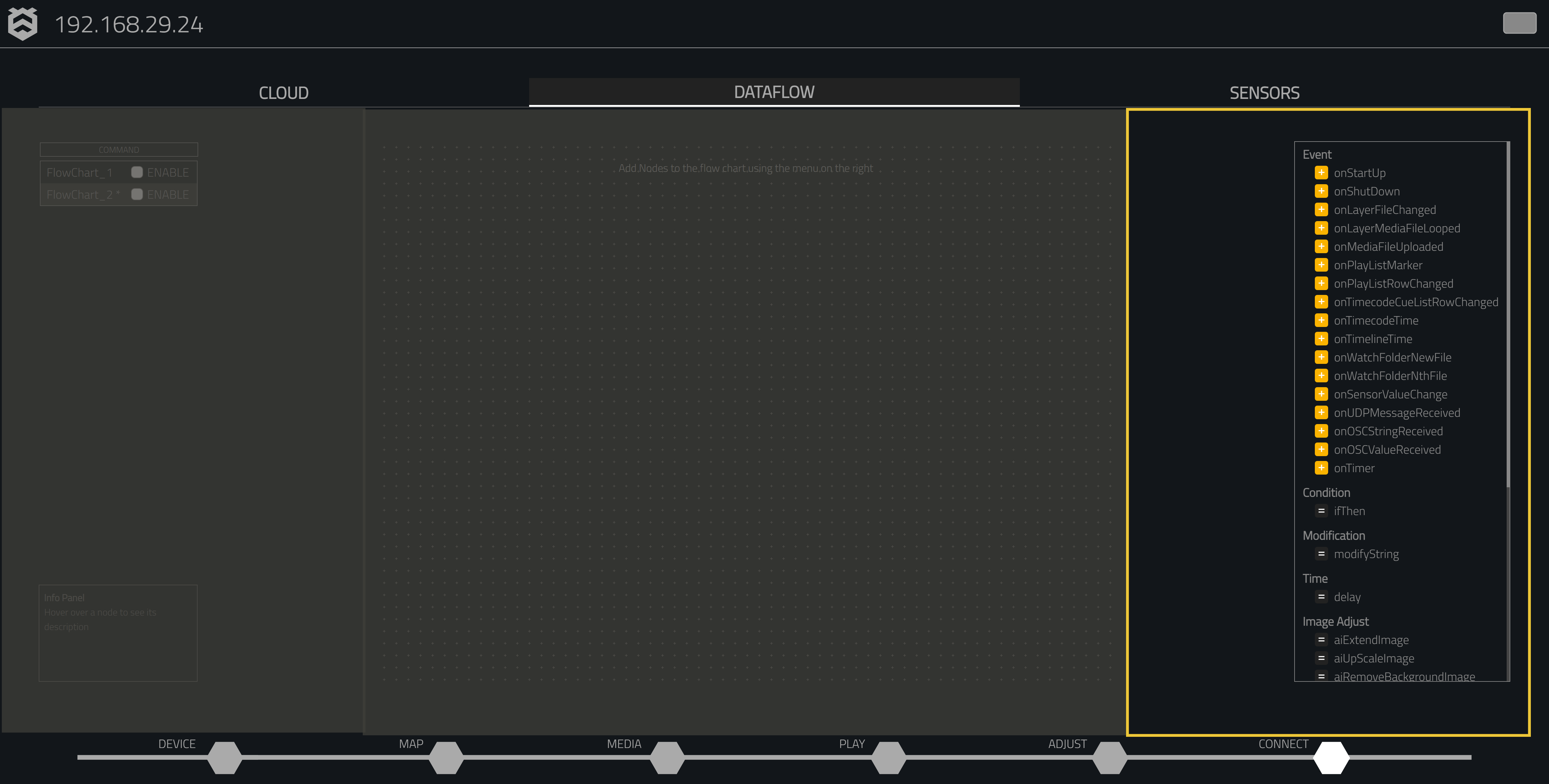Click the onTimer event icon

[x=1320, y=468]
